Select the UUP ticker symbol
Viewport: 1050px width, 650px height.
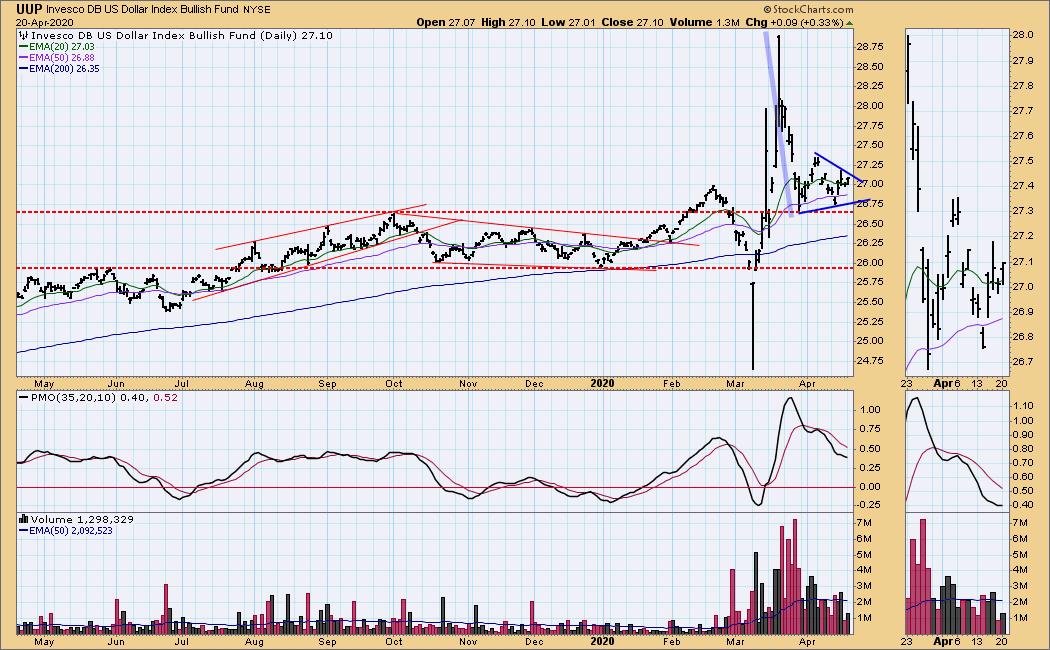tap(29, 9)
